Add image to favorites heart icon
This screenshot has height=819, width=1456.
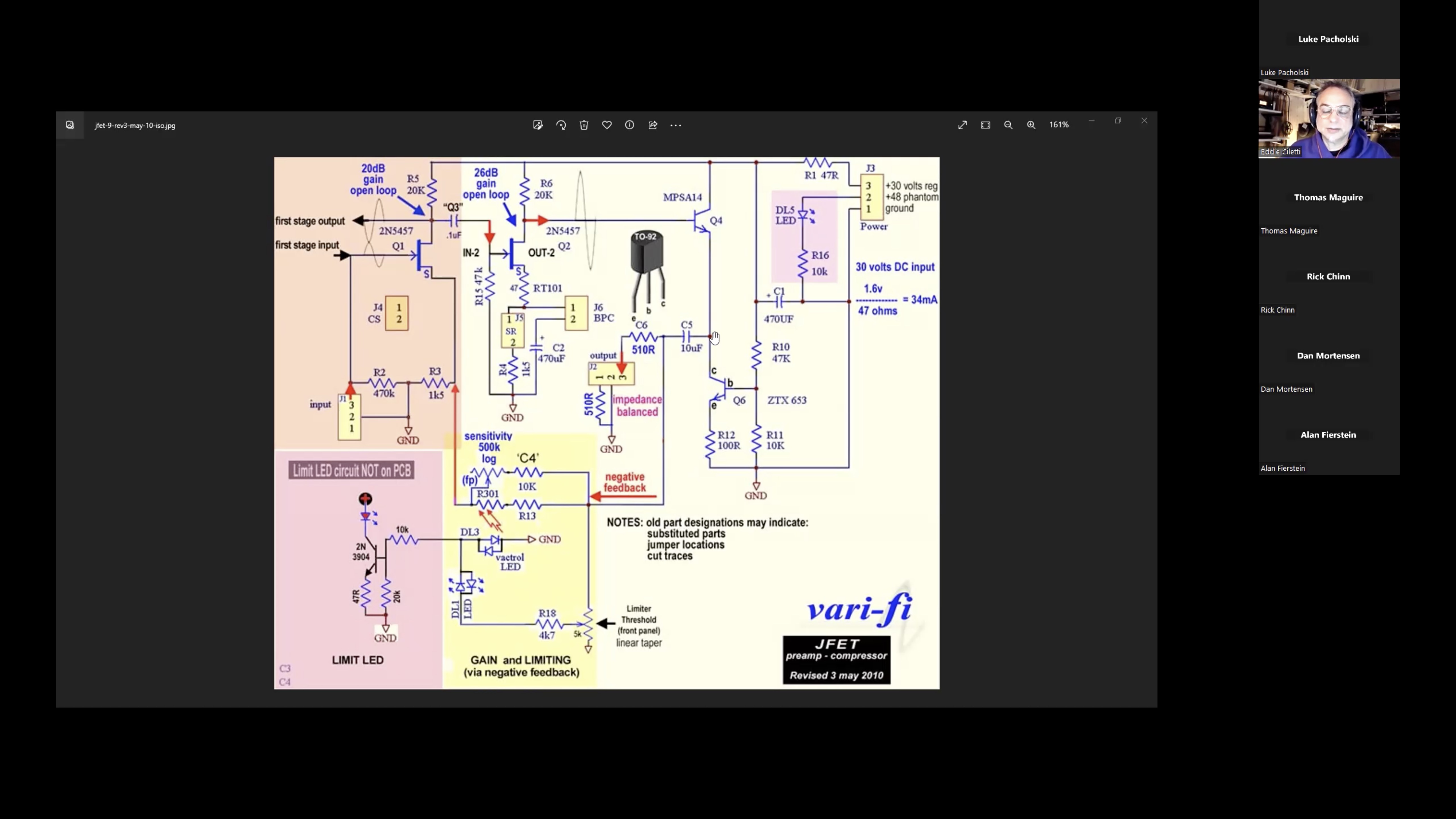(607, 125)
